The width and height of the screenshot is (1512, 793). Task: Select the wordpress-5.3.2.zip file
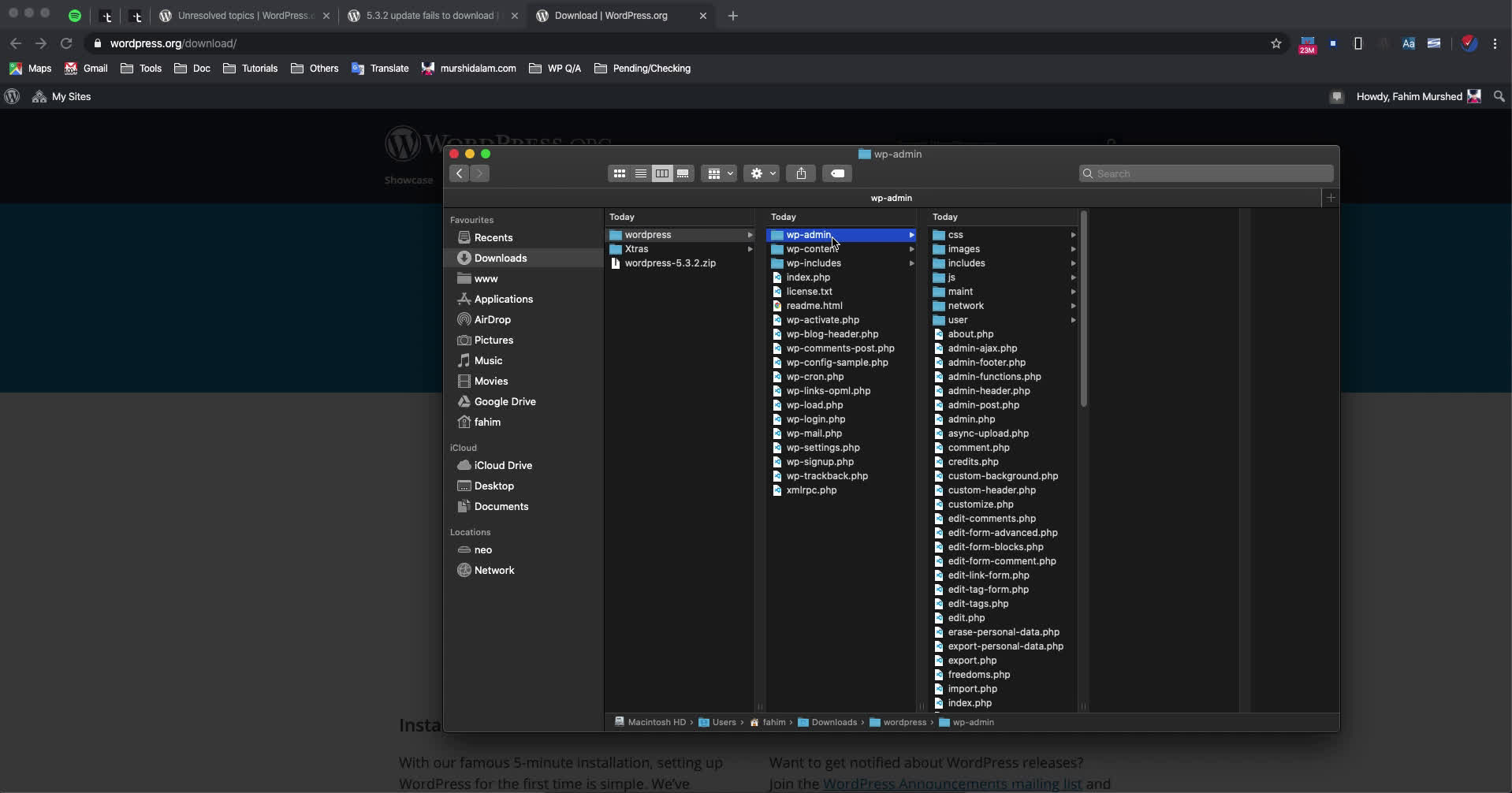[670, 263]
